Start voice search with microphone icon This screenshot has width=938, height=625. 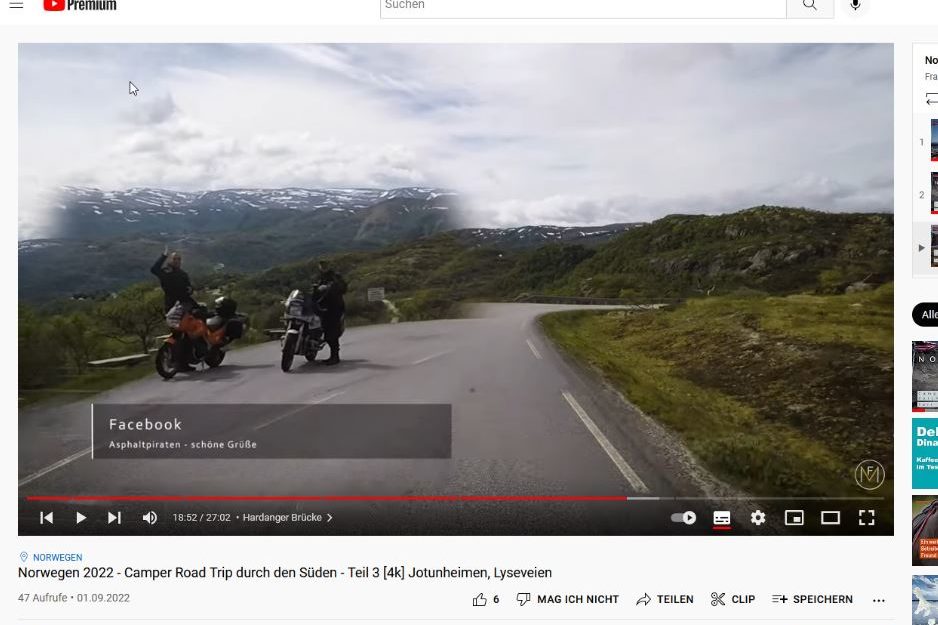pyautogui.click(x=855, y=5)
